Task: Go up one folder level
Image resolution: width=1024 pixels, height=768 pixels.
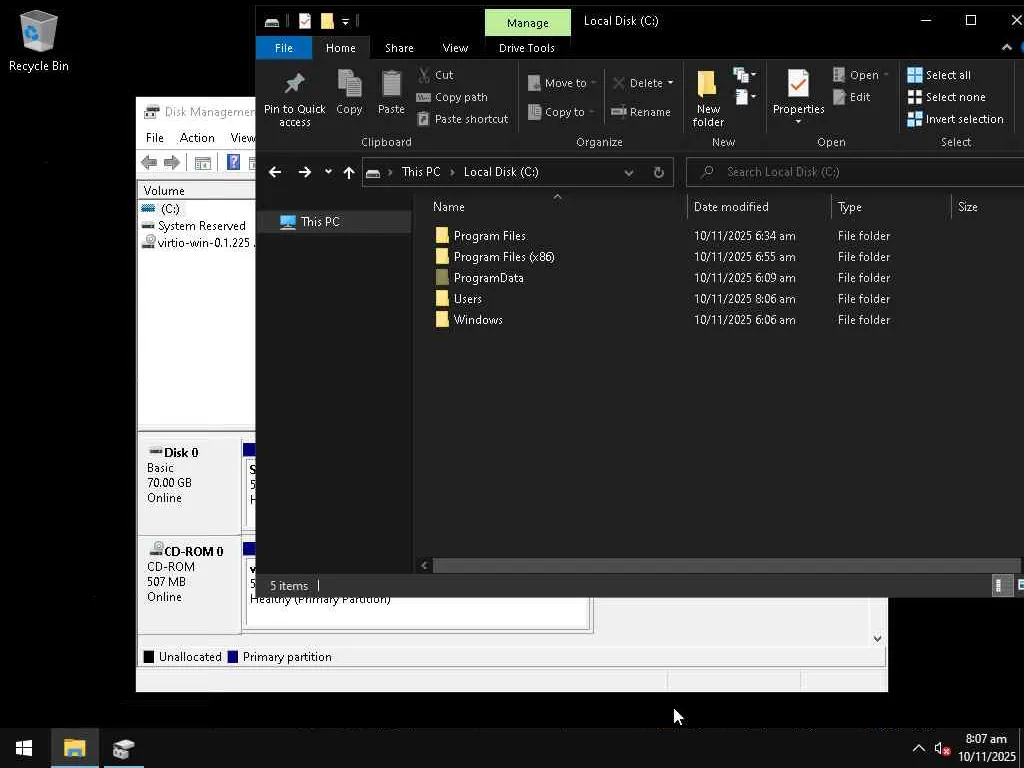Action: point(349,172)
